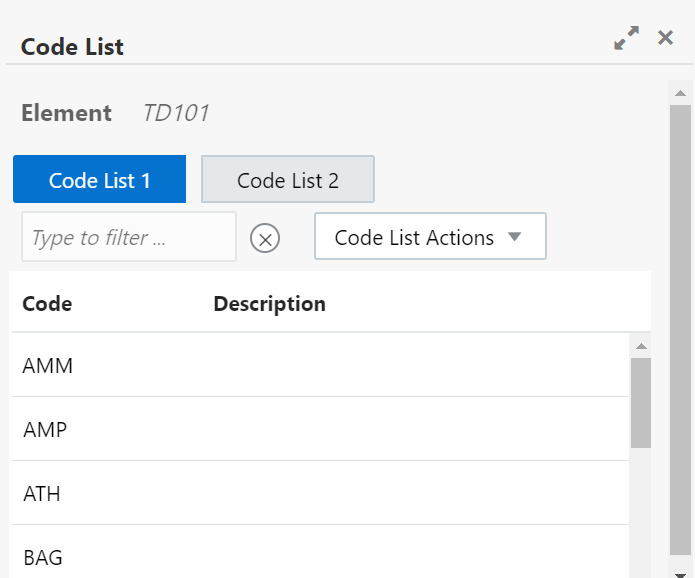
Task: Click the outer panel scroll down arrow
Action: (x=680, y=572)
